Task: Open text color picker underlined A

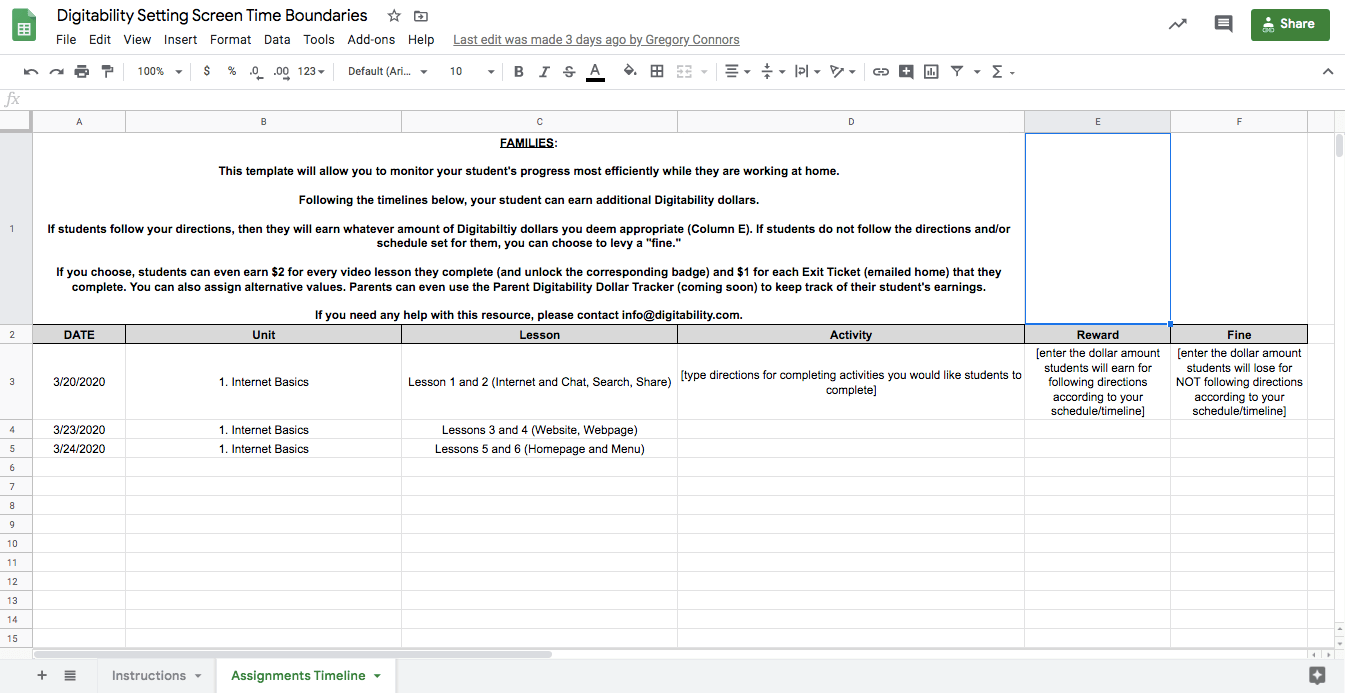Action: click(x=595, y=71)
